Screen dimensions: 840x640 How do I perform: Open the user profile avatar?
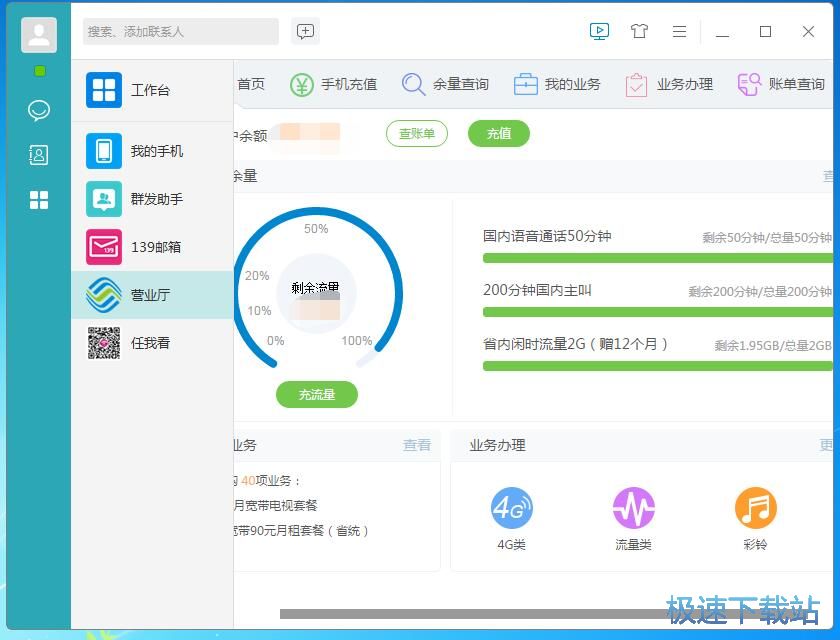39,35
